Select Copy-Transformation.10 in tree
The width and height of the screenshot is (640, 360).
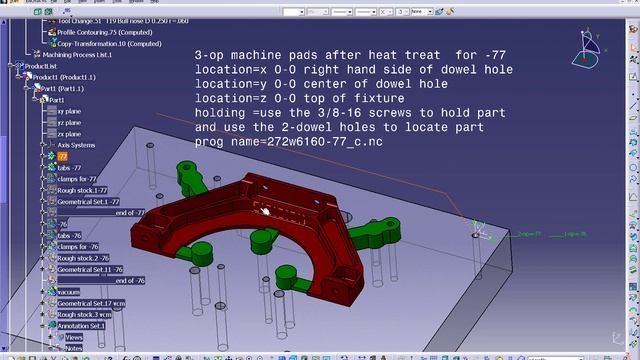[x=109, y=44]
